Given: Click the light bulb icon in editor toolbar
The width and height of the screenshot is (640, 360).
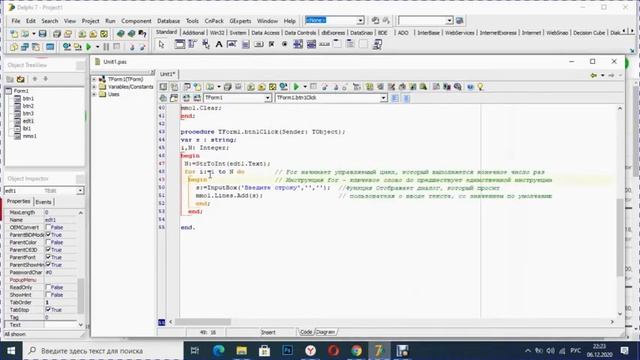Looking at the screenshot, I should 480,87.
